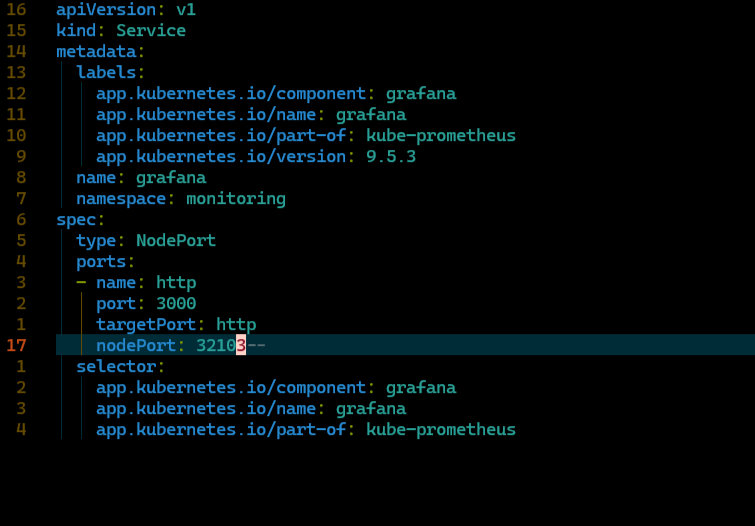Click the targetPort key

click(146, 325)
